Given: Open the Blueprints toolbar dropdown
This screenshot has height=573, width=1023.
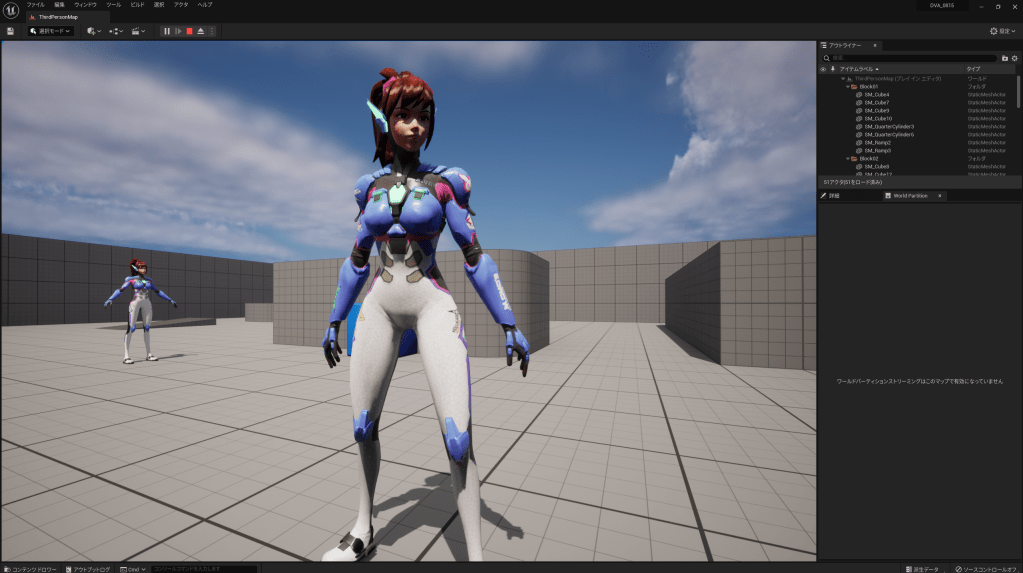Looking at the screenshot, I should [x=116, y=31].
